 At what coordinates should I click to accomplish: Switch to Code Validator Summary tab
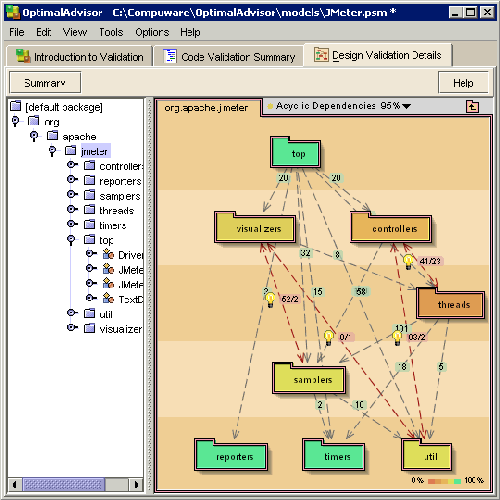228,56
